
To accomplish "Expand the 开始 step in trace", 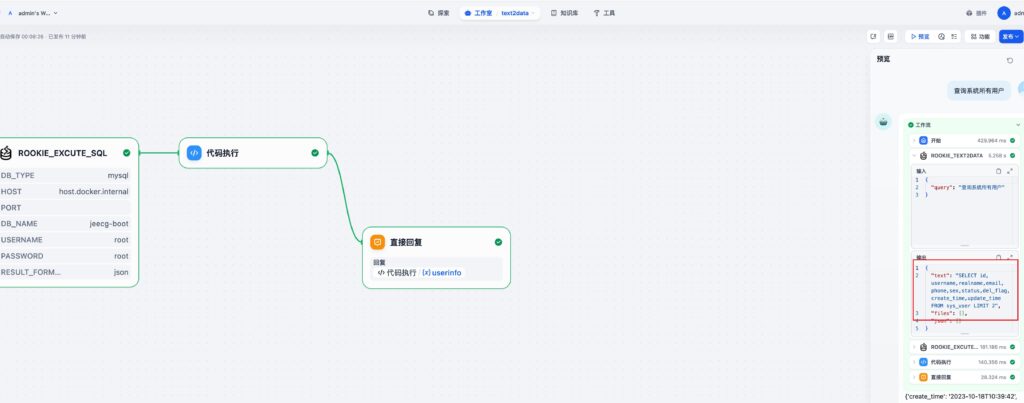I will tap(913, 140).
